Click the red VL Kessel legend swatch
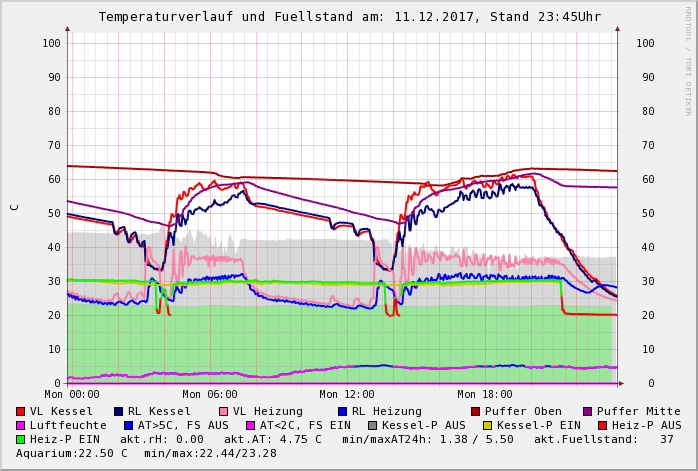 21,411
